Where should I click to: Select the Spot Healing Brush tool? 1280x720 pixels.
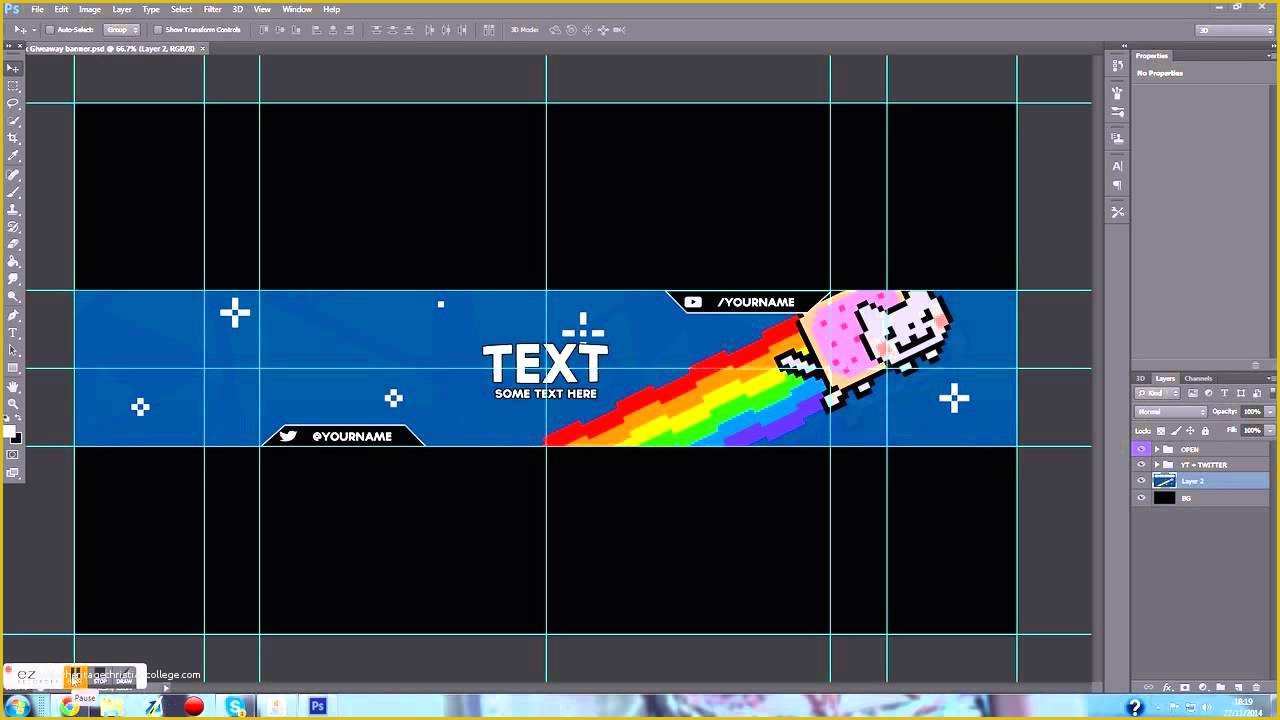pos(13,173)
